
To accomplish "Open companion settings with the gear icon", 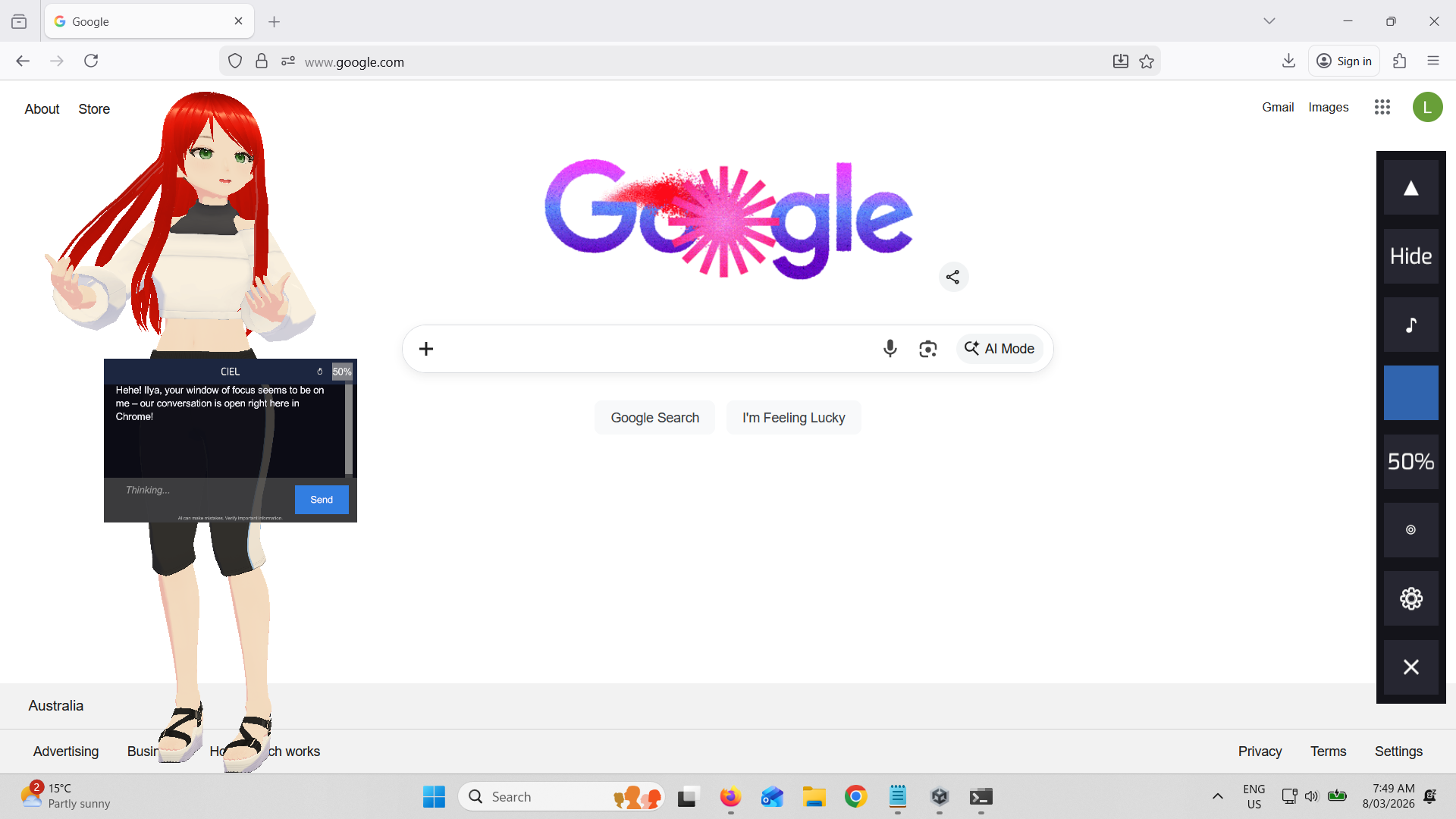I will (x=1410, y=598).
